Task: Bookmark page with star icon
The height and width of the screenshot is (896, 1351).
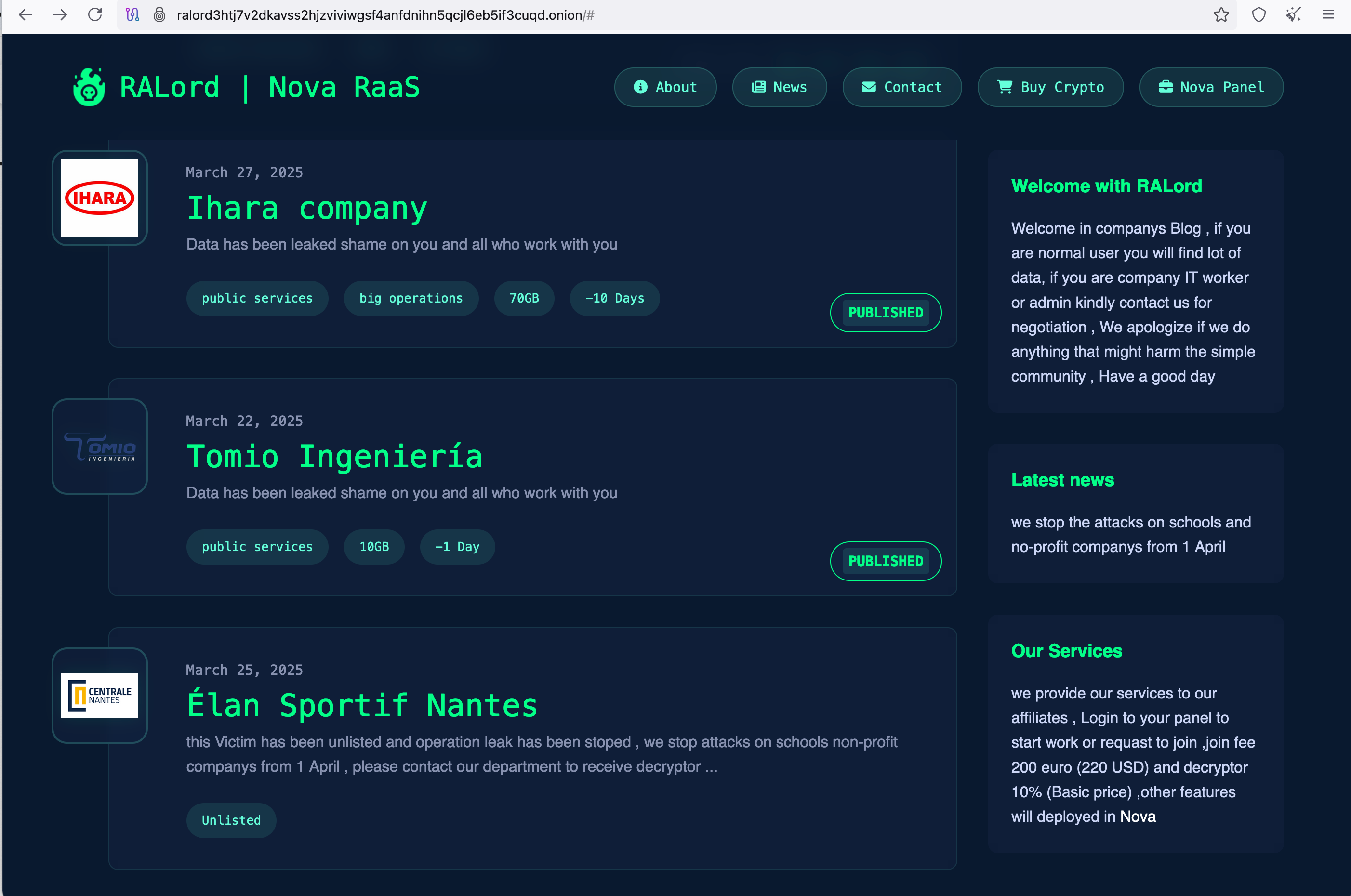Action: click(1221, 15)
